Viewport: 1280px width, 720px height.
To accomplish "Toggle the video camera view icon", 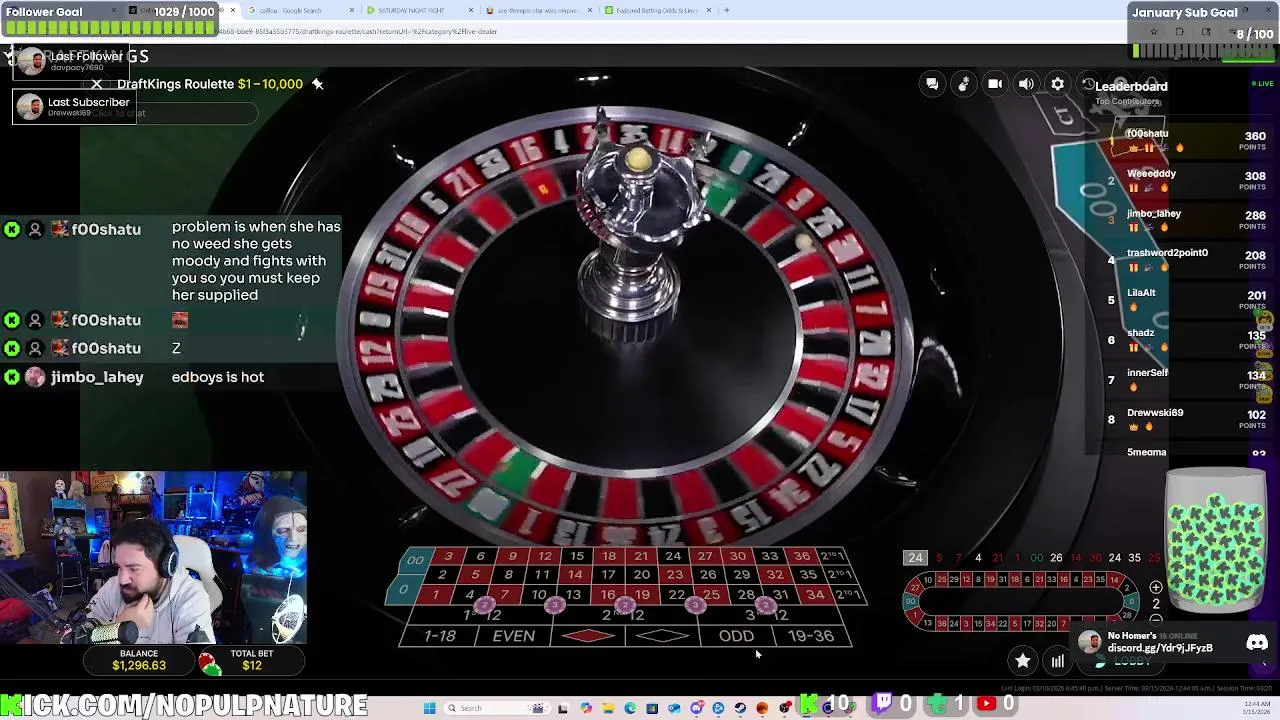I will (995, 84).
